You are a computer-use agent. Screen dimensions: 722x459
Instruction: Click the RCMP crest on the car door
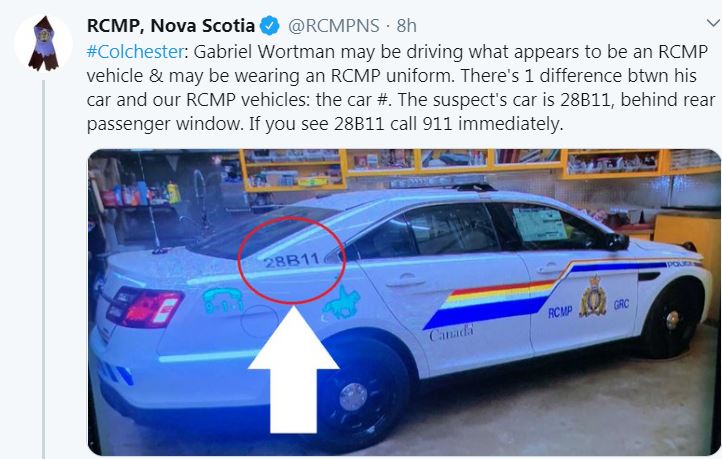tap(592, 296)
